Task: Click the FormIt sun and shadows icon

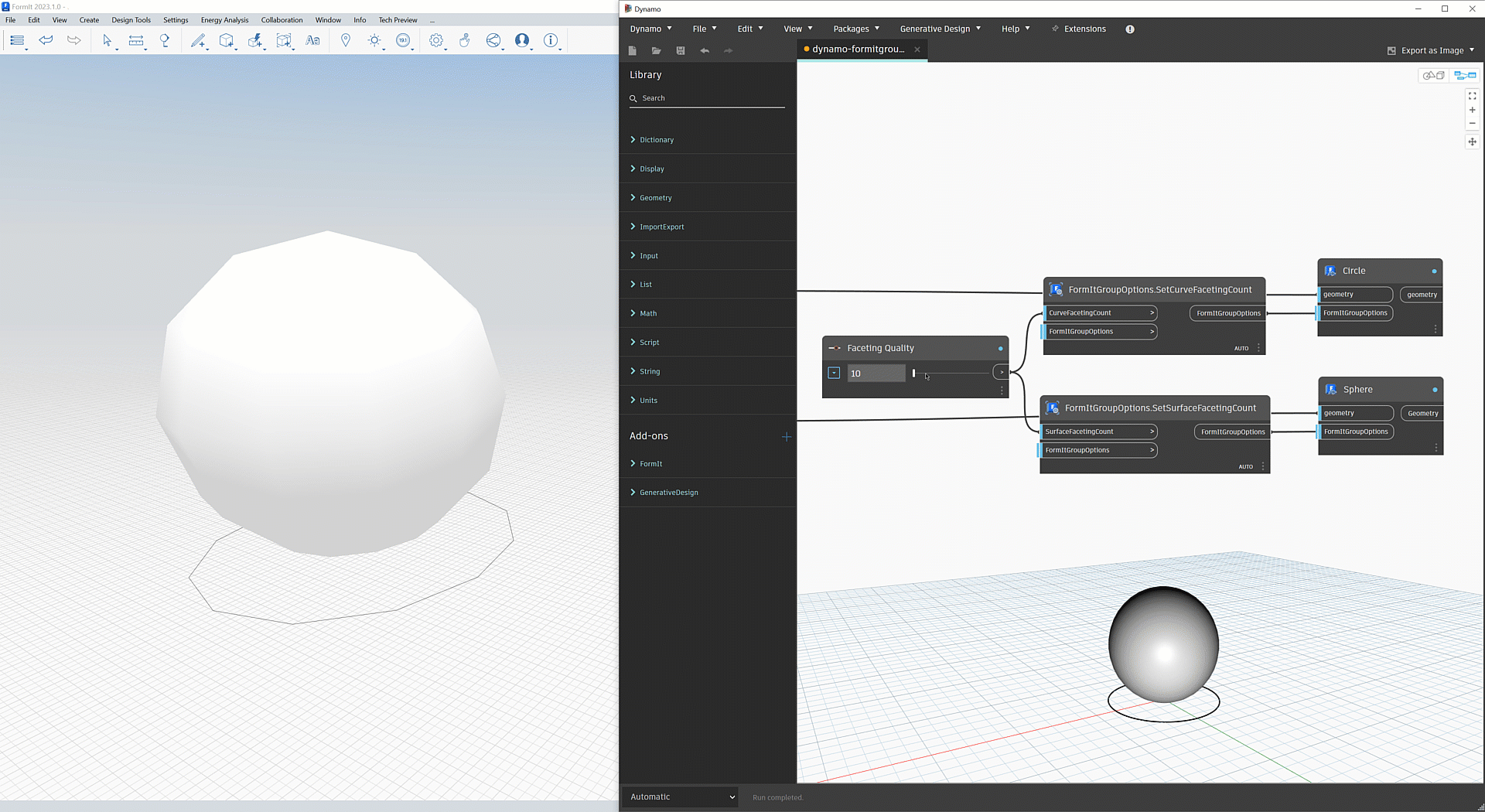Action: point(374,40)
